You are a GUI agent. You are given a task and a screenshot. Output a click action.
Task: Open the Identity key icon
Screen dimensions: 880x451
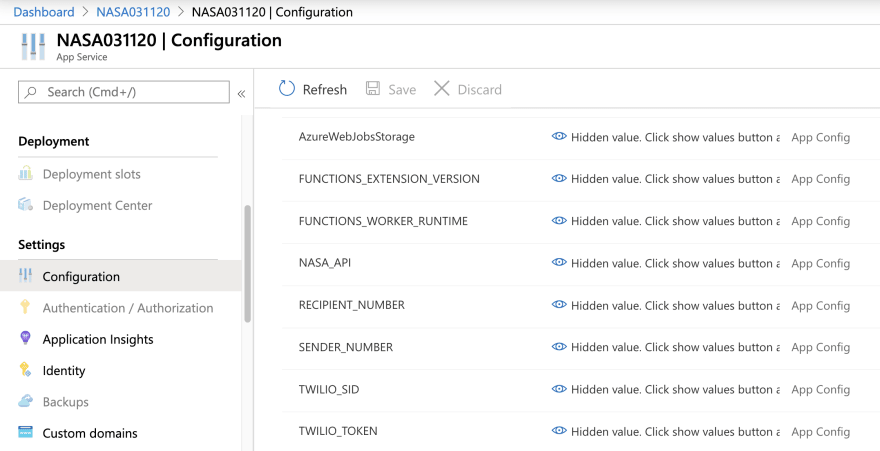coord(25,370)
